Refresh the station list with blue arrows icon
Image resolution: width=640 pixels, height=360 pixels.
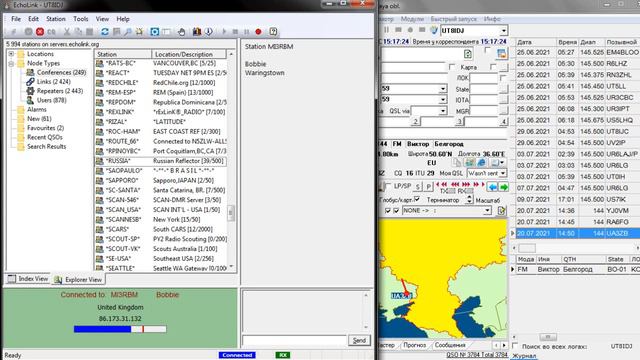point(105,31)
